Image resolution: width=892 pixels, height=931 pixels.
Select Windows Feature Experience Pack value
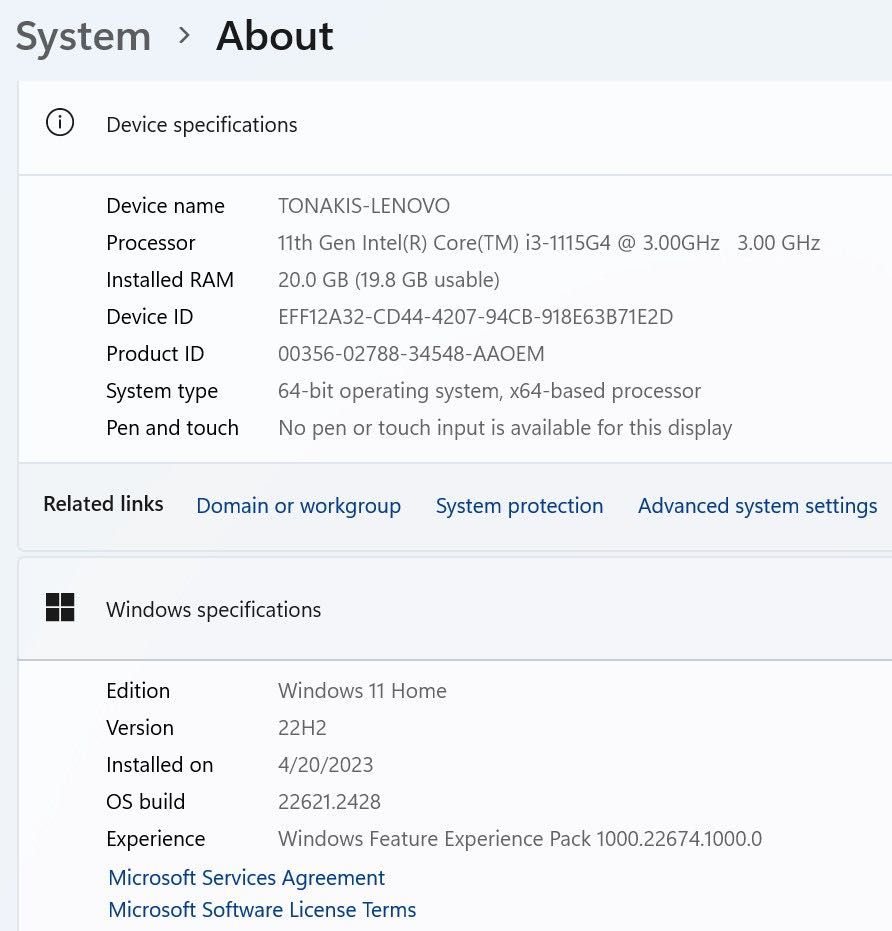point(520,839)
